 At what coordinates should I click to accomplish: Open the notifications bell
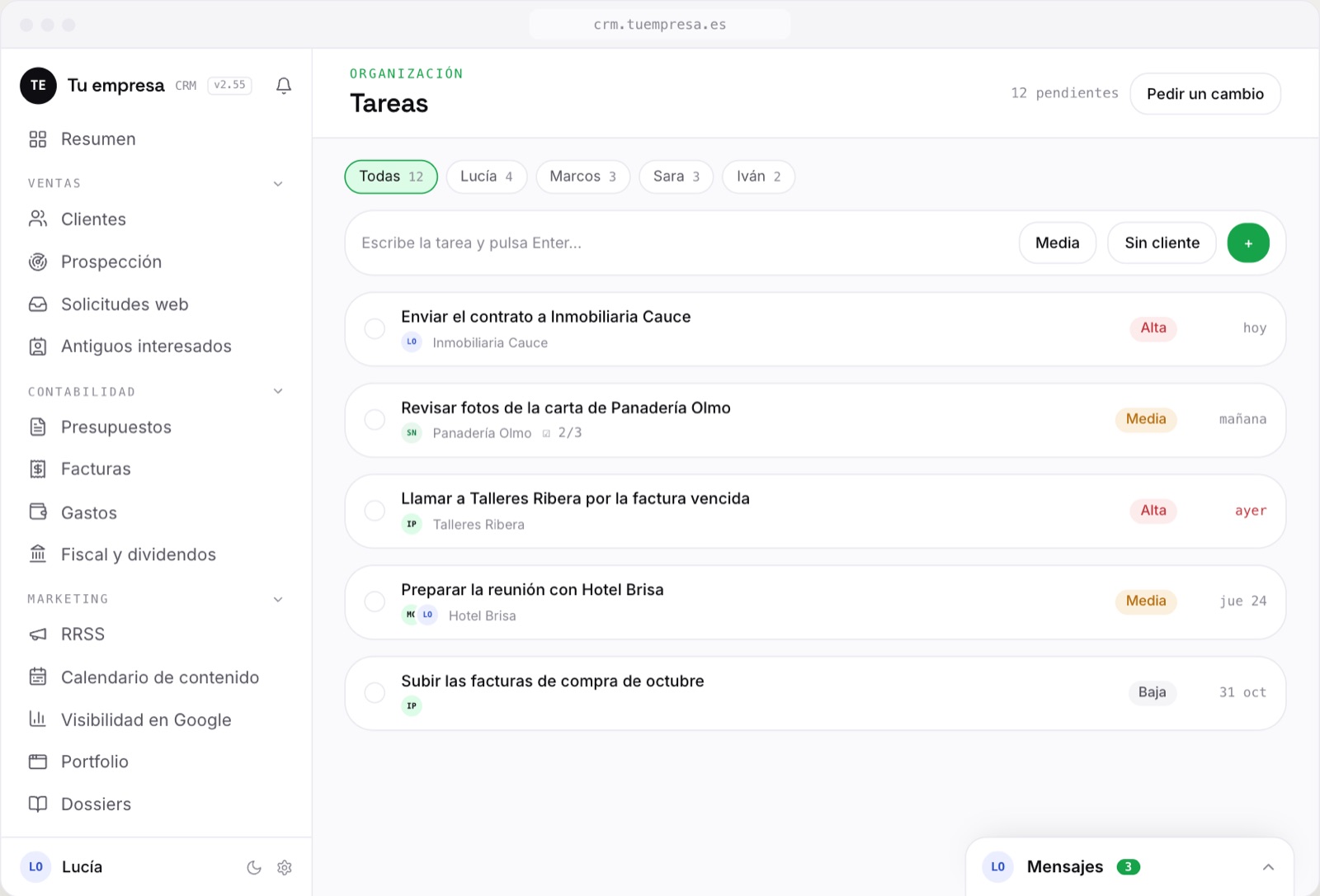pos(284,86)
